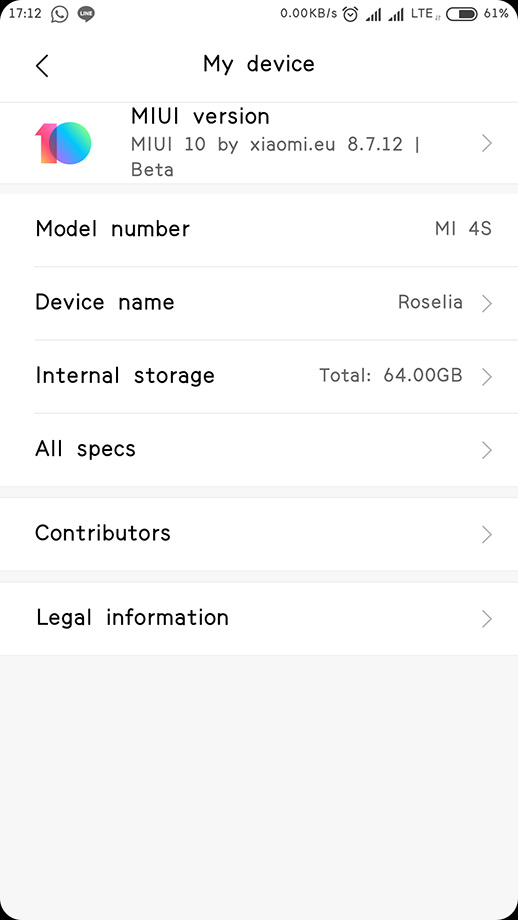Tap the Internal storage label
The height and width of the screenshot is (920, 518).
click(125, 376)
